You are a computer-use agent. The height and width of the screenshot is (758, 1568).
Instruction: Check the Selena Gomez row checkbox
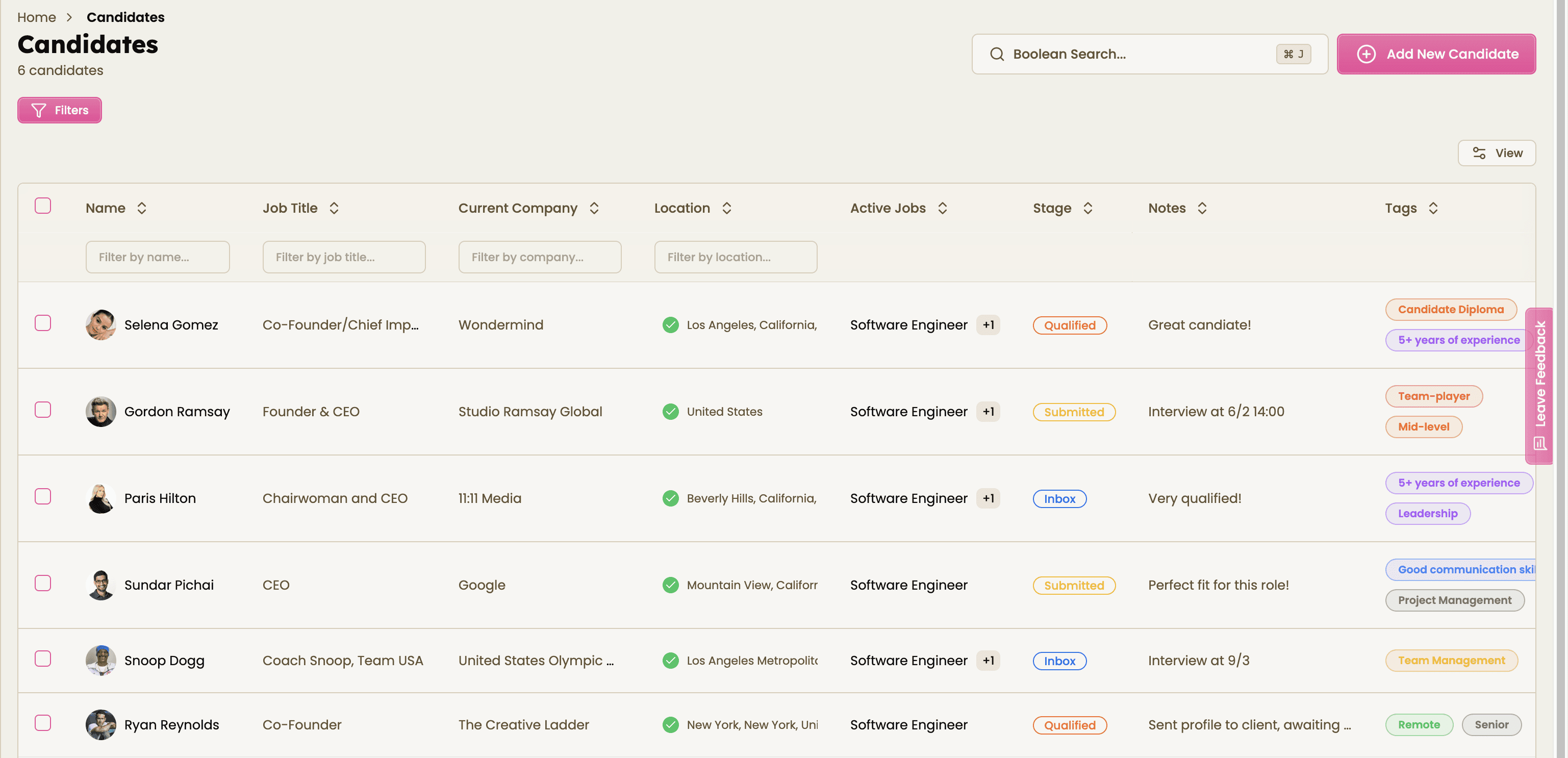pos(43,323)
